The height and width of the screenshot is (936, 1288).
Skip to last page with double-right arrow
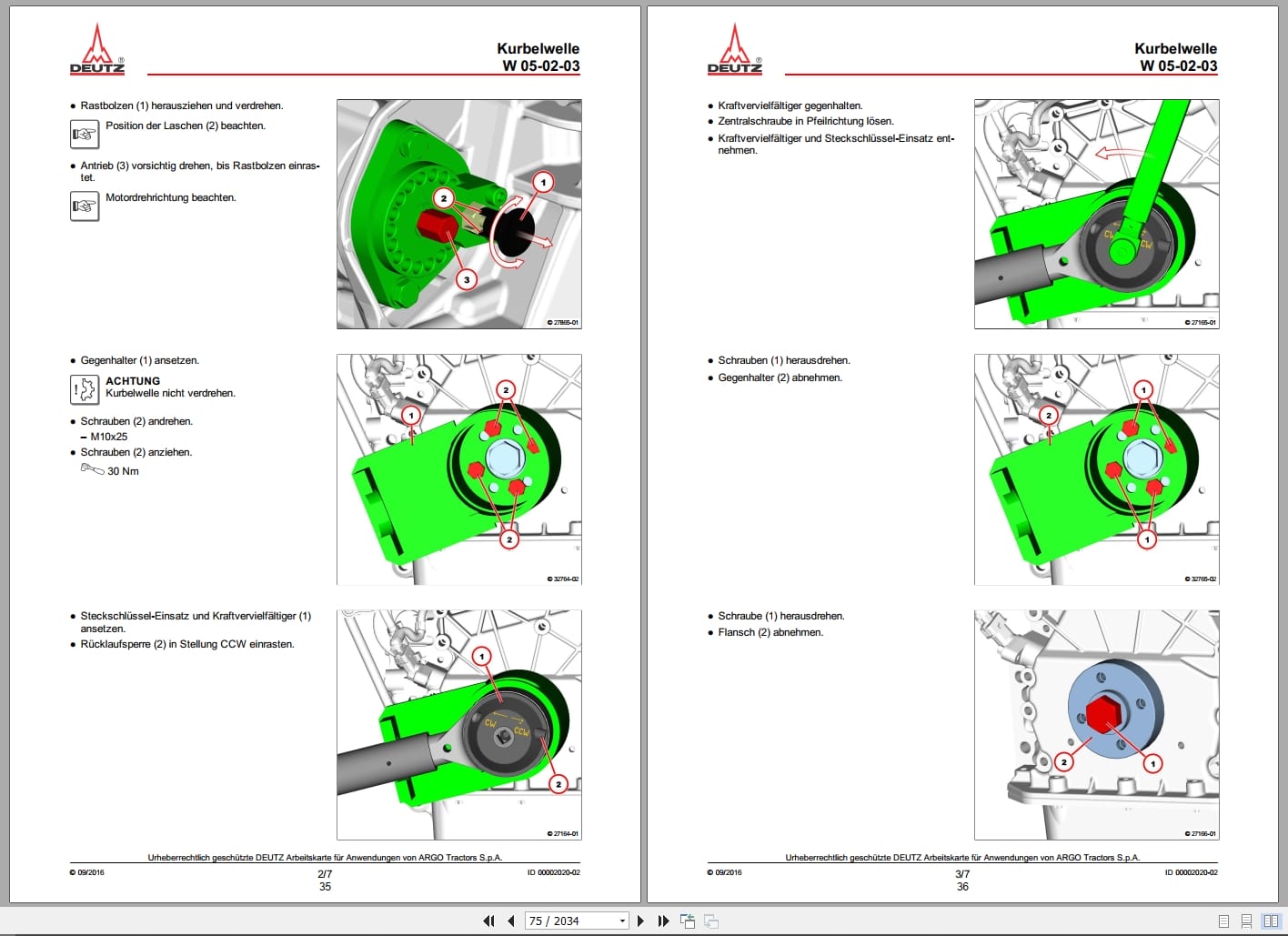click(x=662, y=921)
